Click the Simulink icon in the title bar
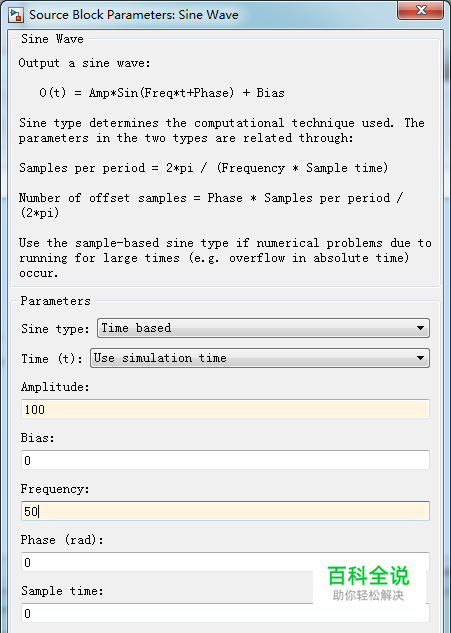451x633 pixels. (16, 15)
